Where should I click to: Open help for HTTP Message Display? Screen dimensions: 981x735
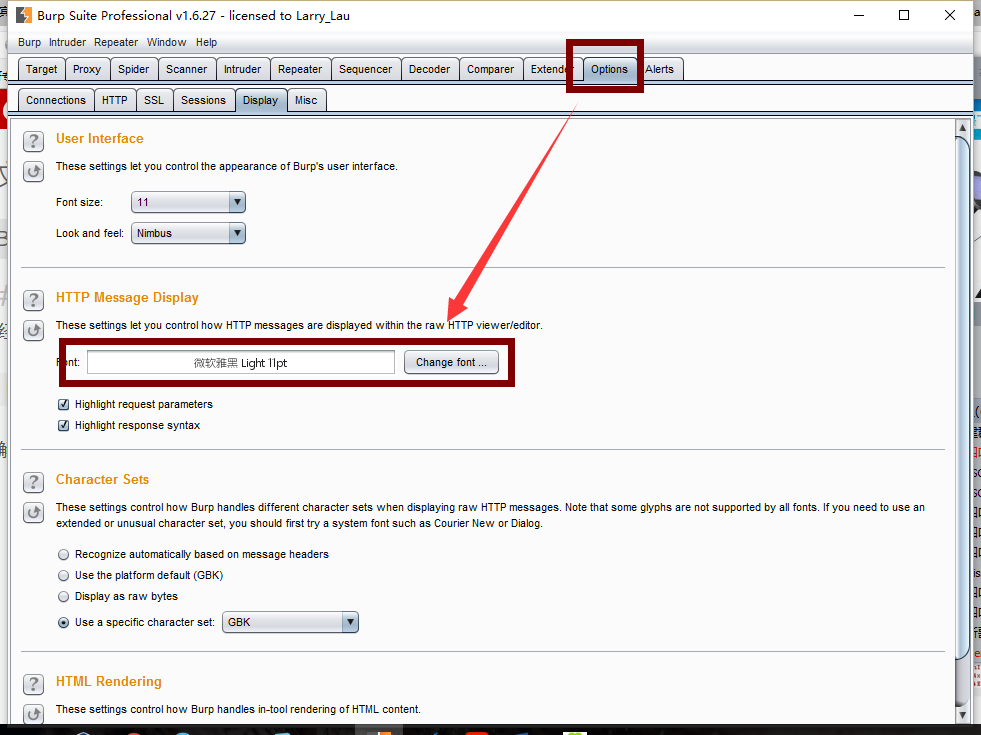33,300
